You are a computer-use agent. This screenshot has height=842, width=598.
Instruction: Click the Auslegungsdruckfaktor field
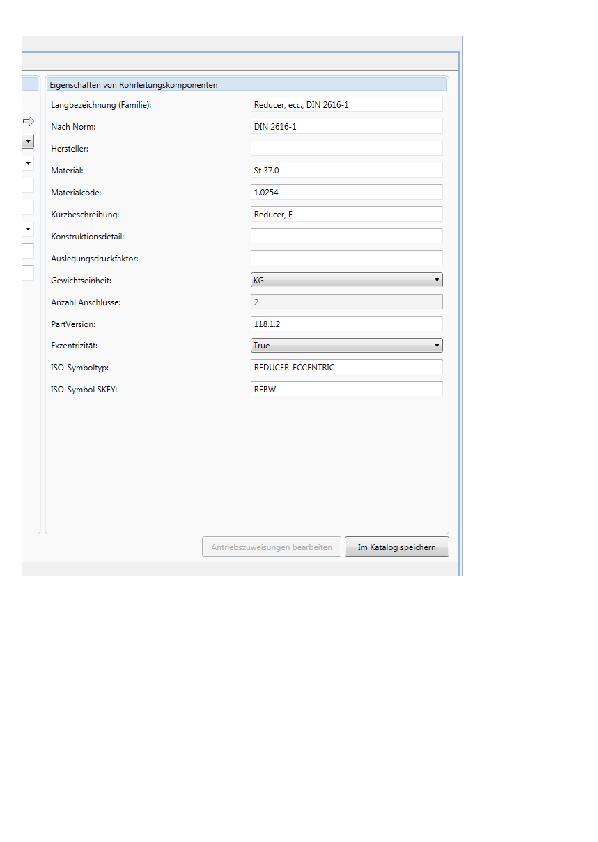click(x=346, y=258)
